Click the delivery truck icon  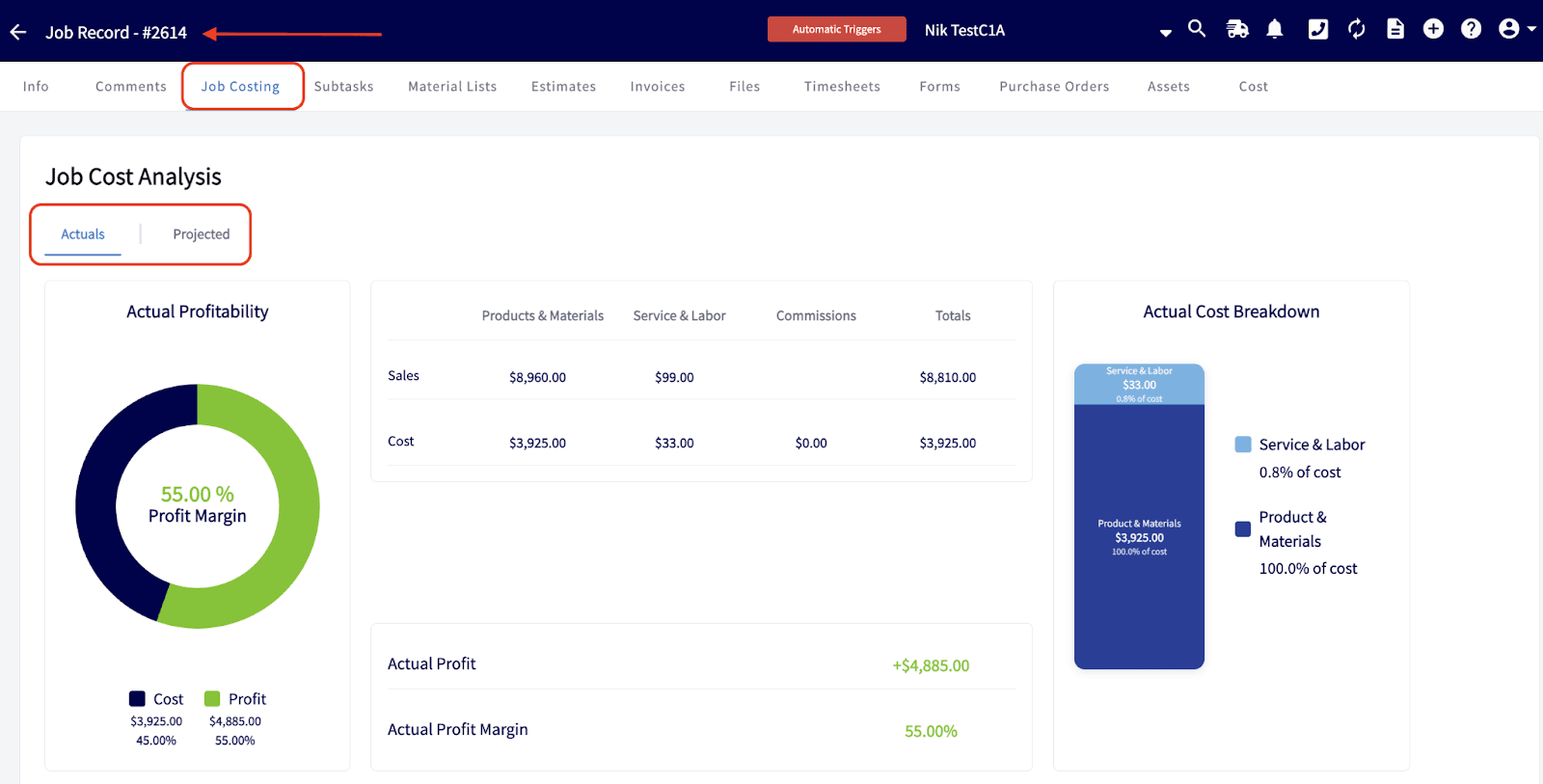pos(1237,29)
